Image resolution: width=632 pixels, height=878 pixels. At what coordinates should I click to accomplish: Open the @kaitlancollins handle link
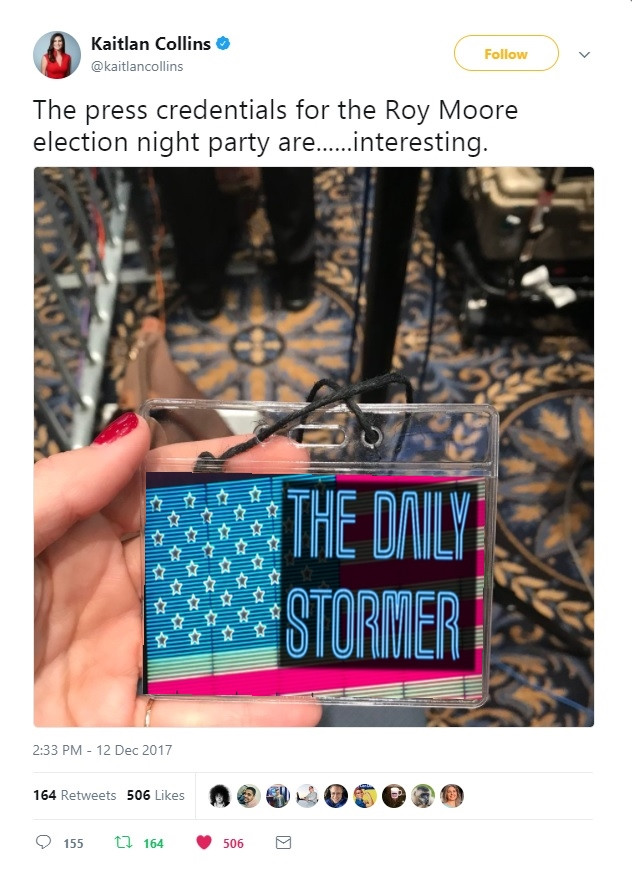coord(137,66)
